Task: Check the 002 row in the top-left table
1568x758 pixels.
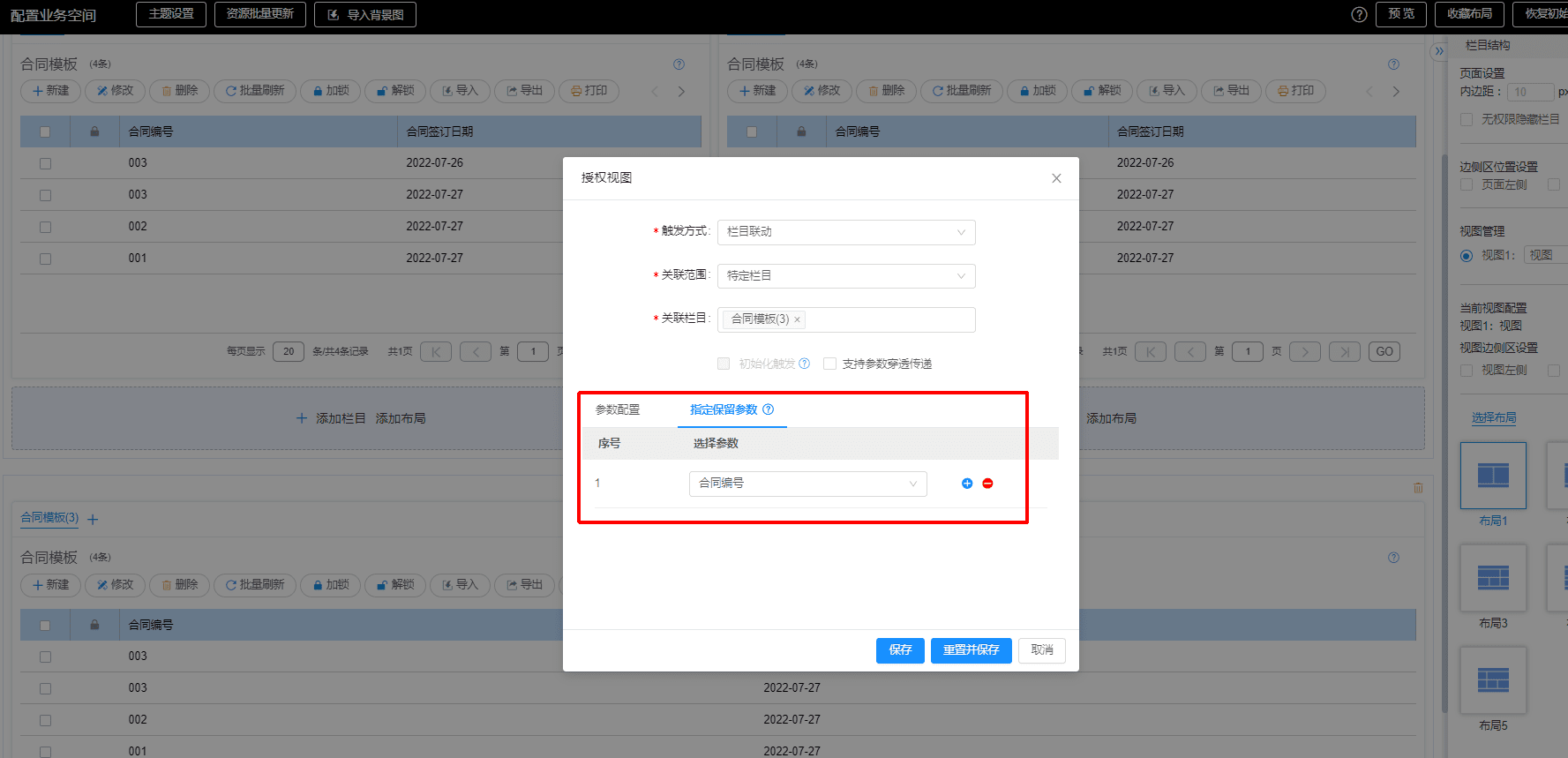Action: click(x=45, y=227)
